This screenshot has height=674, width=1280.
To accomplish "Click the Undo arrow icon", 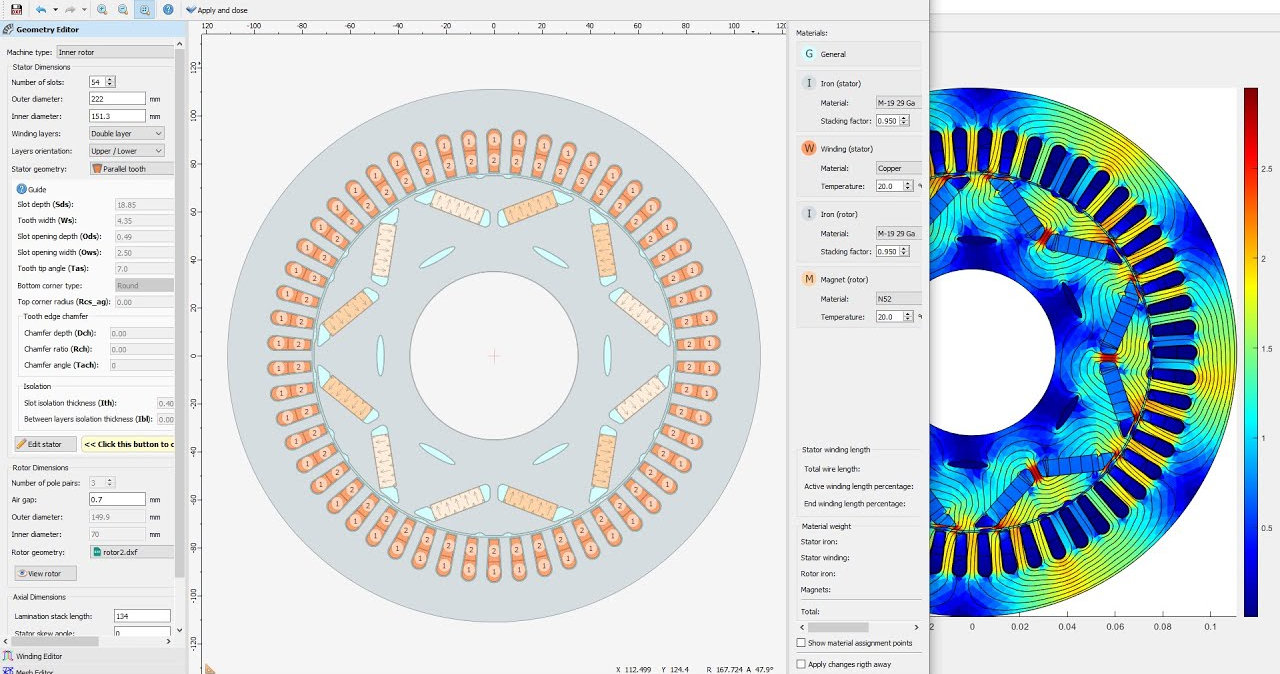I will [x=41, y=9].
